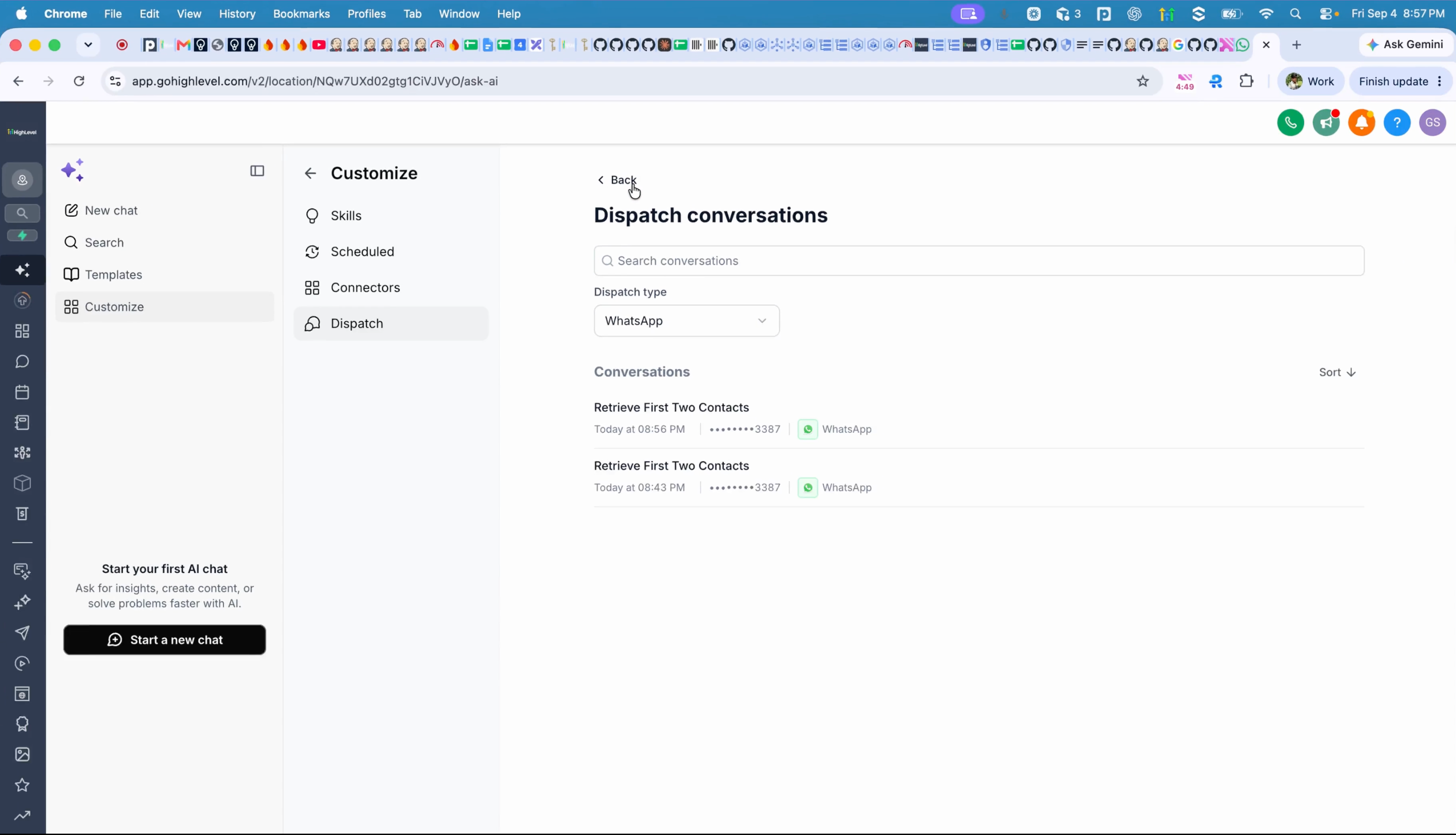Click the green lightning quick actions icon
The width and height of the screenshot is (1456, 835).
22,236
